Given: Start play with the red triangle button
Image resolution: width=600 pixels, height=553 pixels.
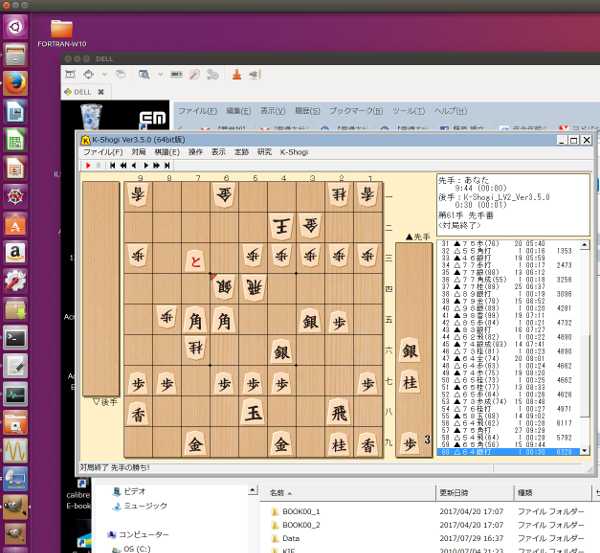Looking at the screenshot, I should [88, 165].
